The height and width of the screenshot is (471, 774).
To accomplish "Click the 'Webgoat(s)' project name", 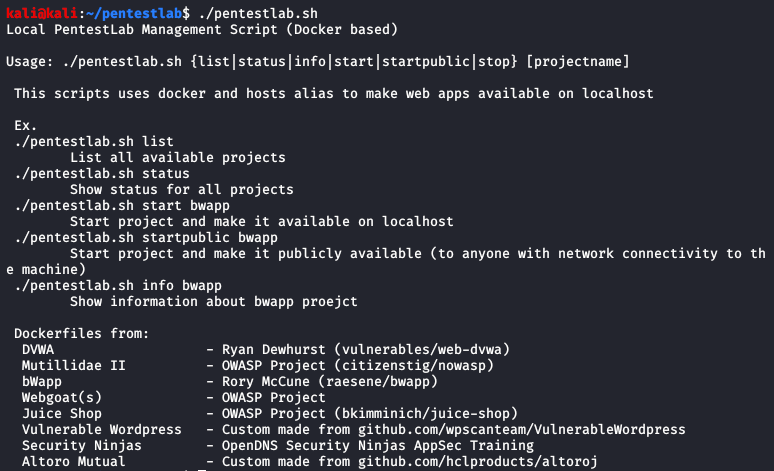I will click(62, 397).
